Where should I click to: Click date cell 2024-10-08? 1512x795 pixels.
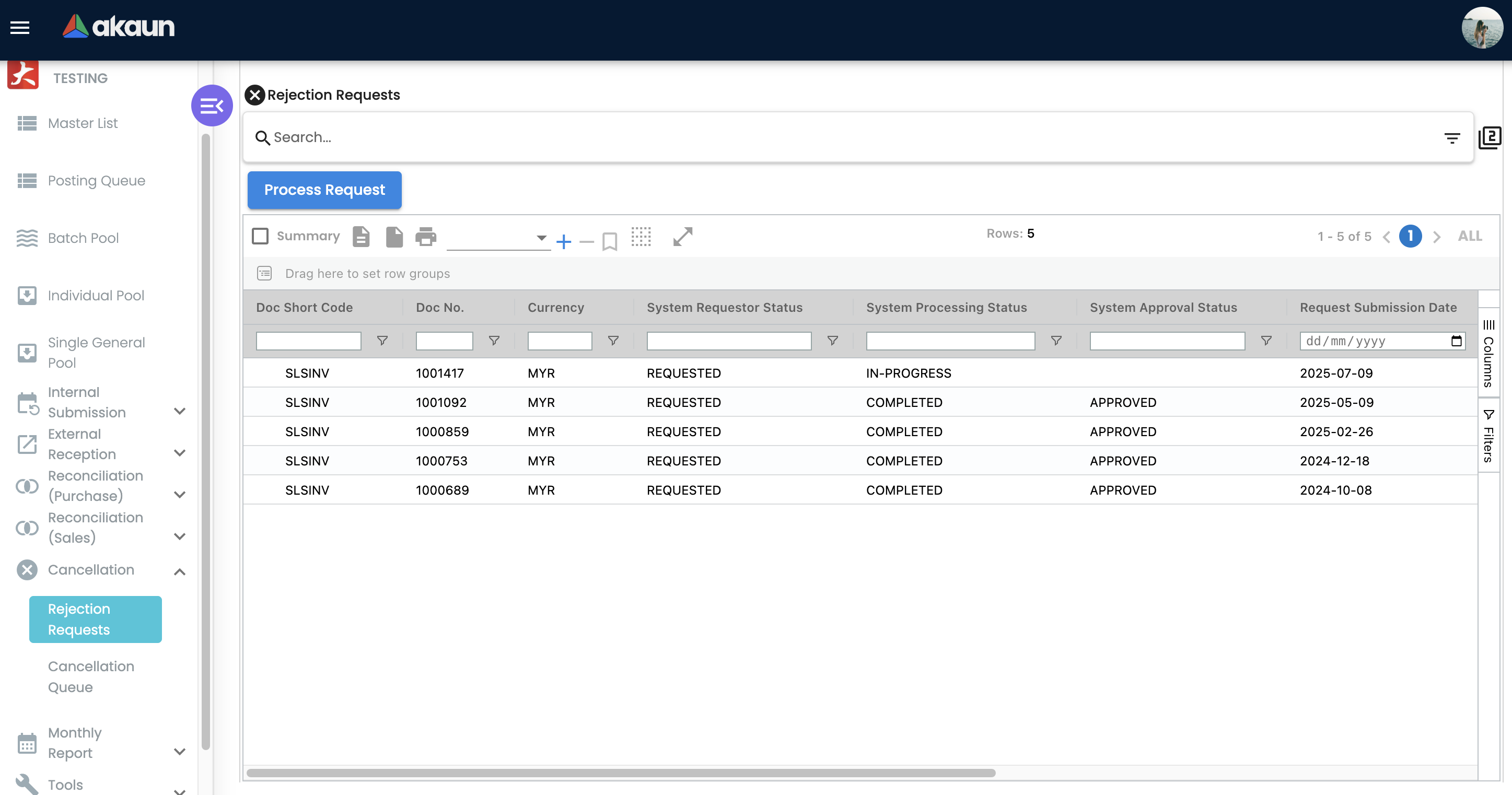coord(1335,490)
